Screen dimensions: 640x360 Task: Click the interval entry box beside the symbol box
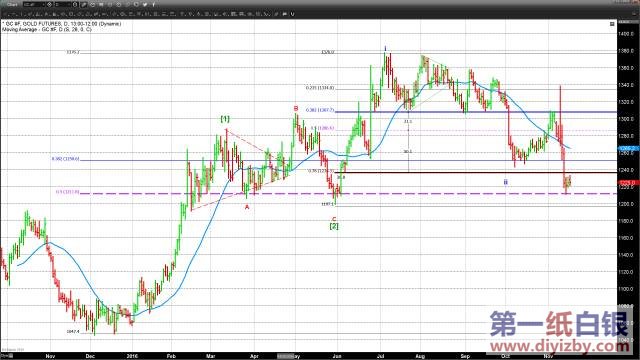(63, 4)
